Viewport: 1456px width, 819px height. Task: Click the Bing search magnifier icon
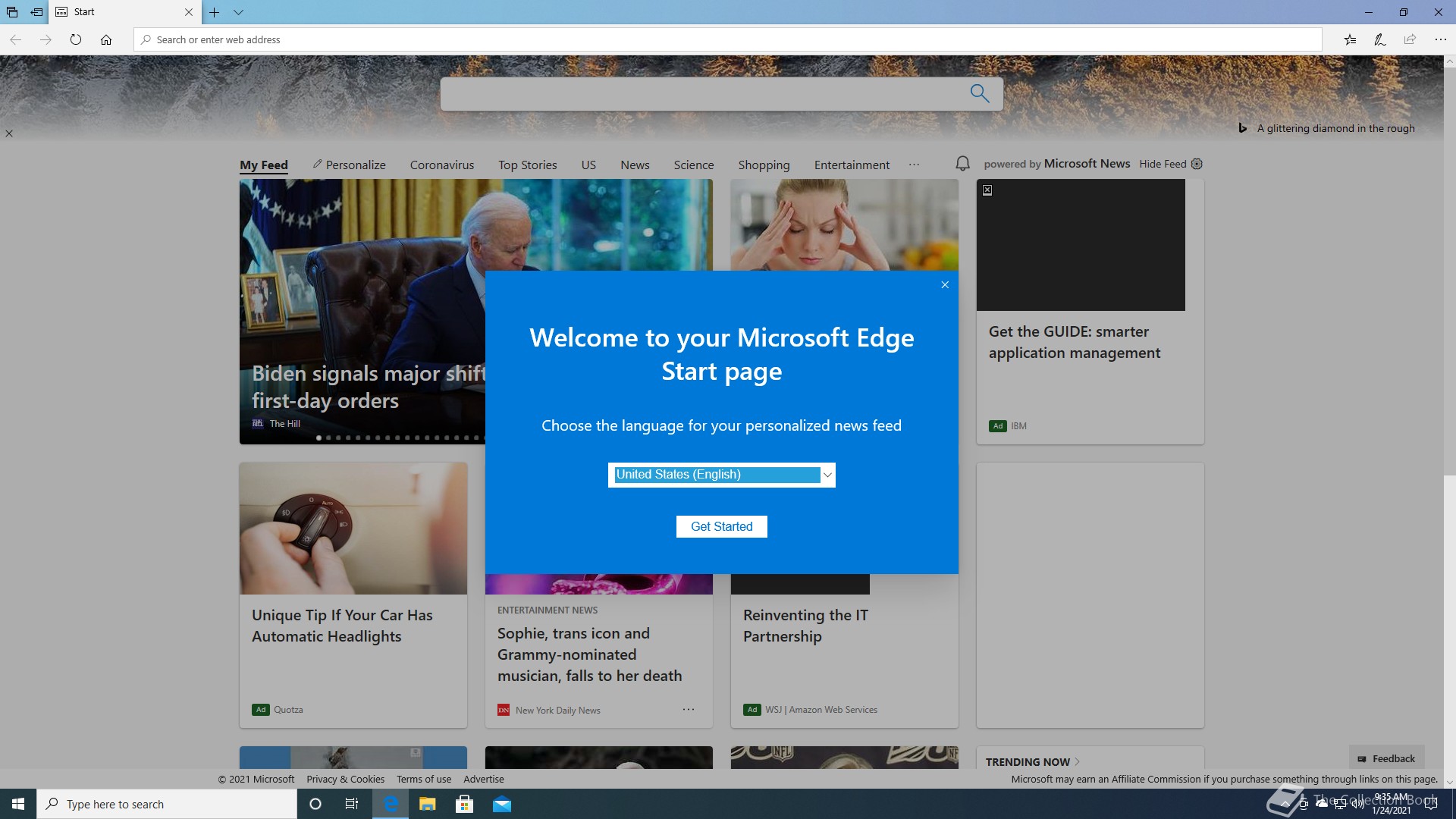pyautogui.click(x=979, y=93)
